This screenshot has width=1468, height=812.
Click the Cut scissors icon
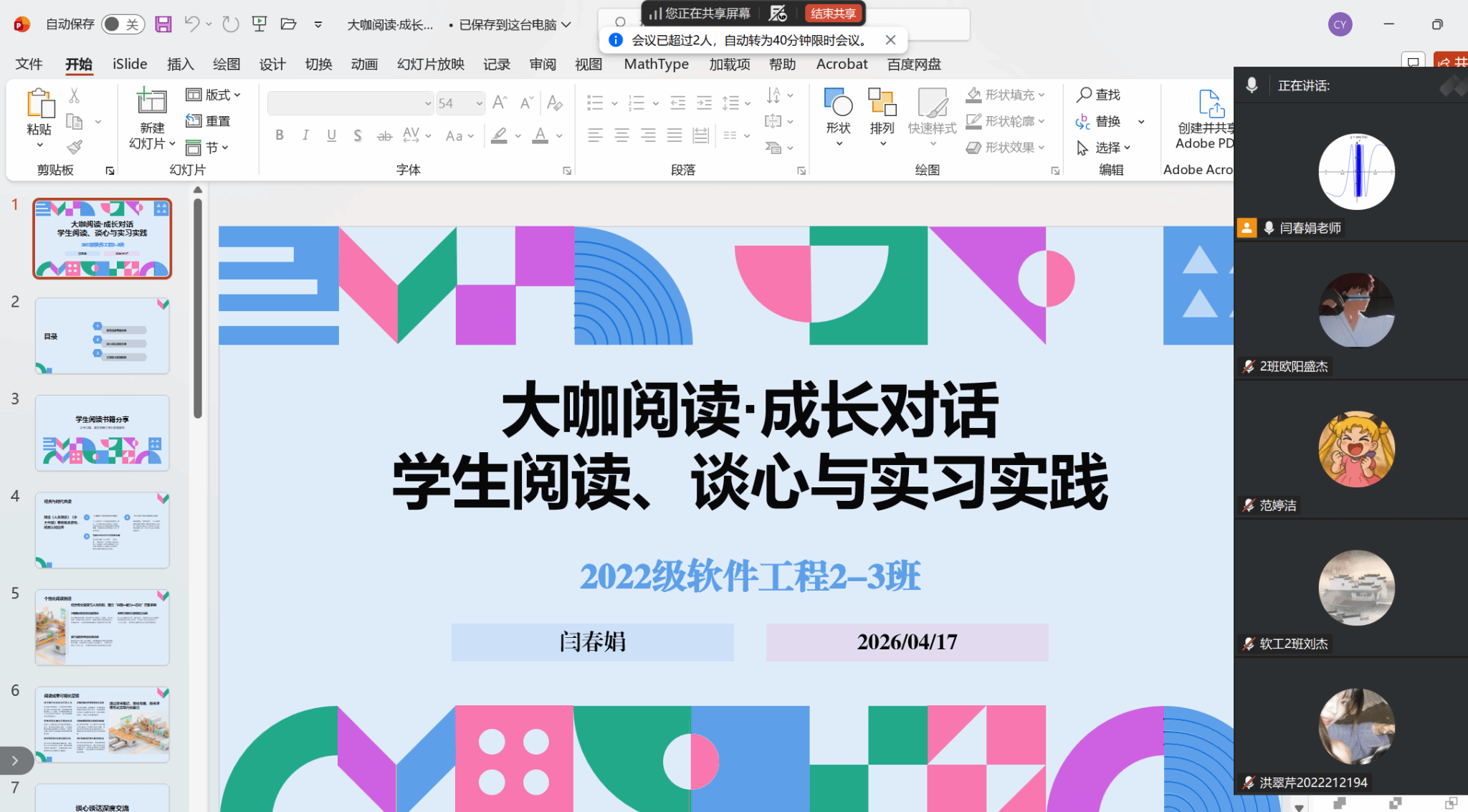point(74,95)
